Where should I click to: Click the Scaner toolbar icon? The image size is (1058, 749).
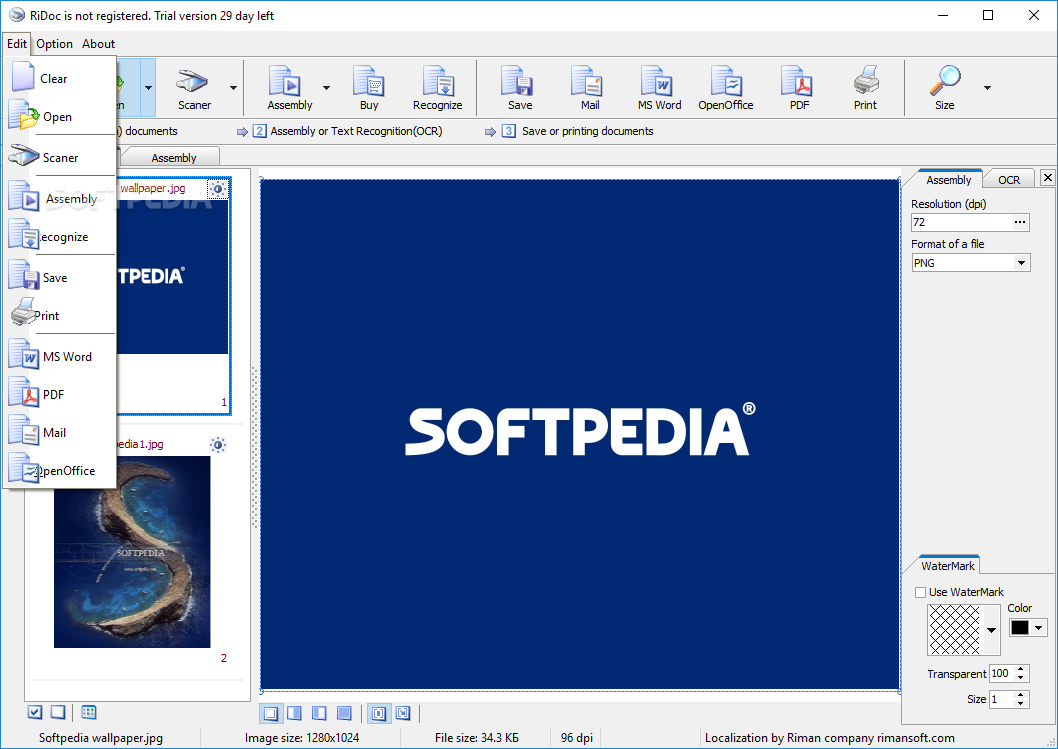194,88
